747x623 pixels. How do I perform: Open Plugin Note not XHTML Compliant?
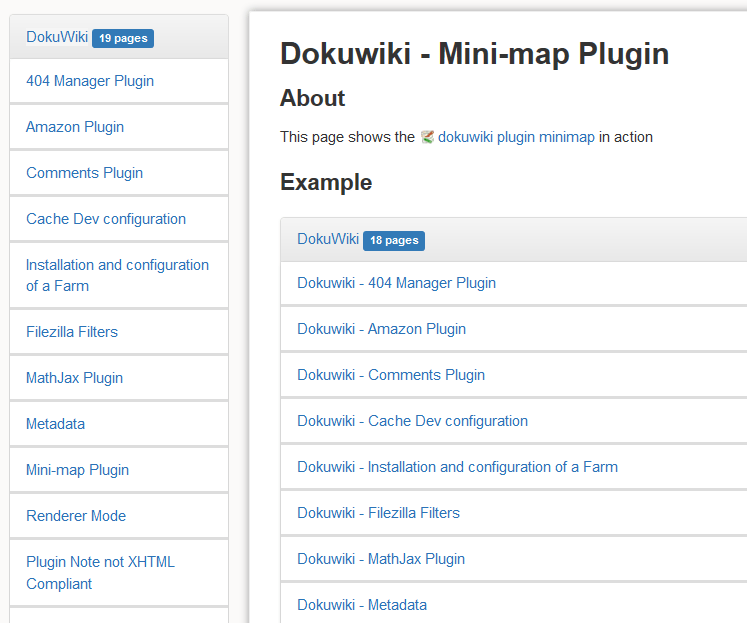(101, 573)
